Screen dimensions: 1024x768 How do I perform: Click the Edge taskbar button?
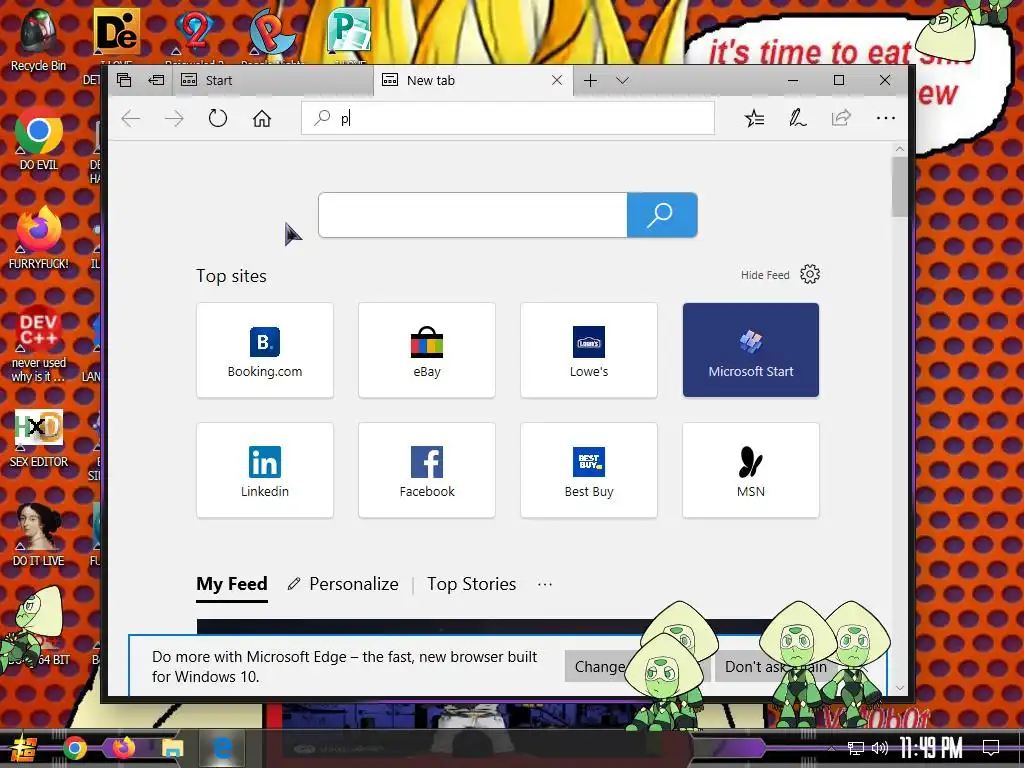[x=222, y=748]
